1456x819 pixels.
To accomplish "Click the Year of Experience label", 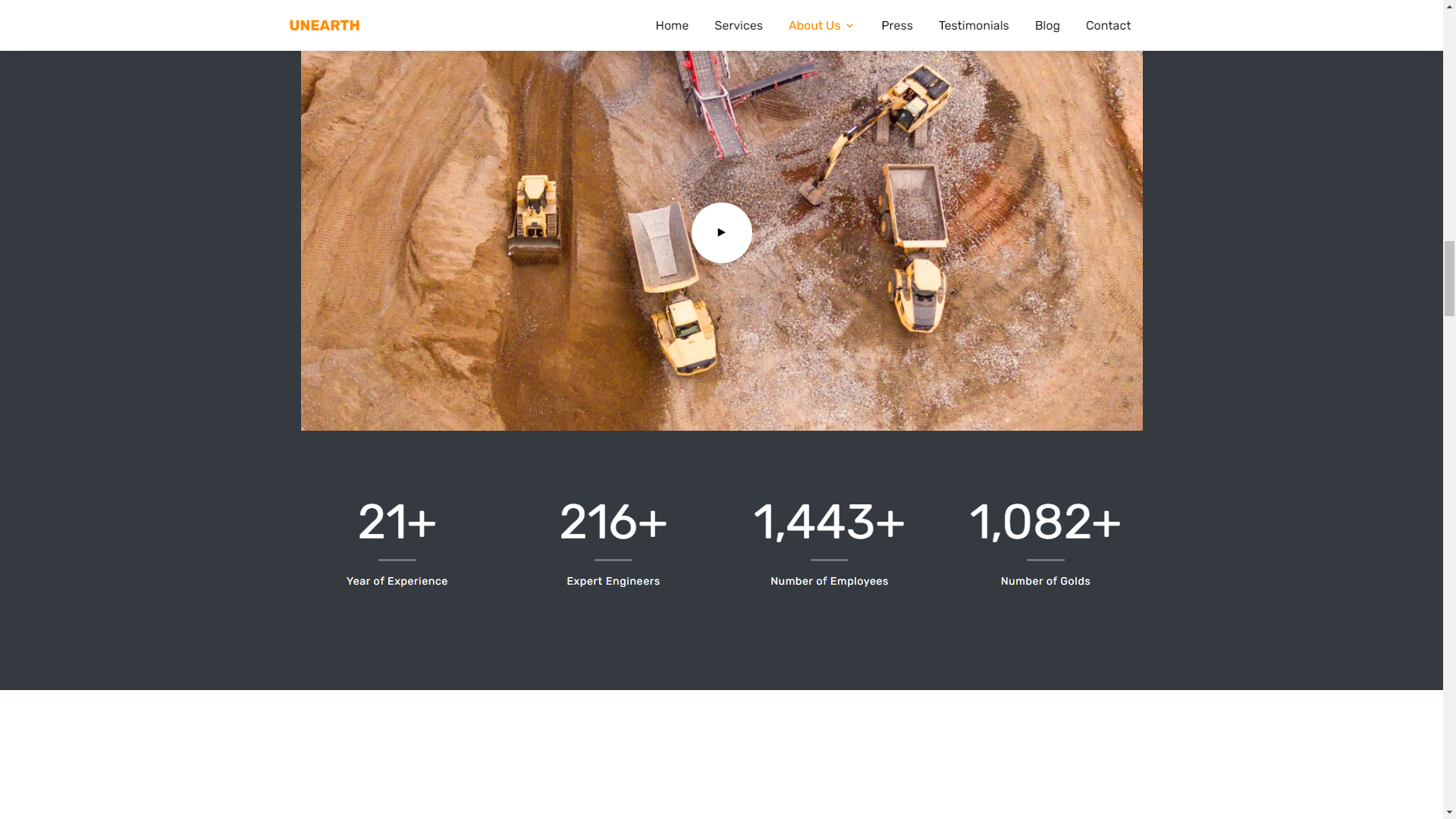I will coord(397,581).
